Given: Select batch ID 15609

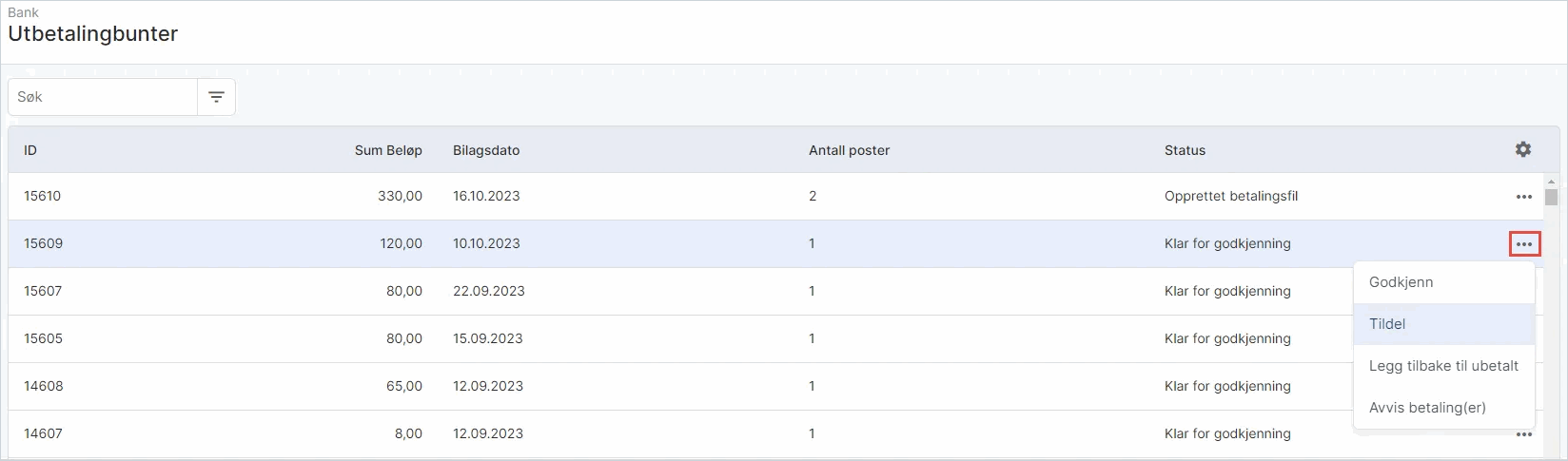Looking at the screenshot, I should pos(43,243).
